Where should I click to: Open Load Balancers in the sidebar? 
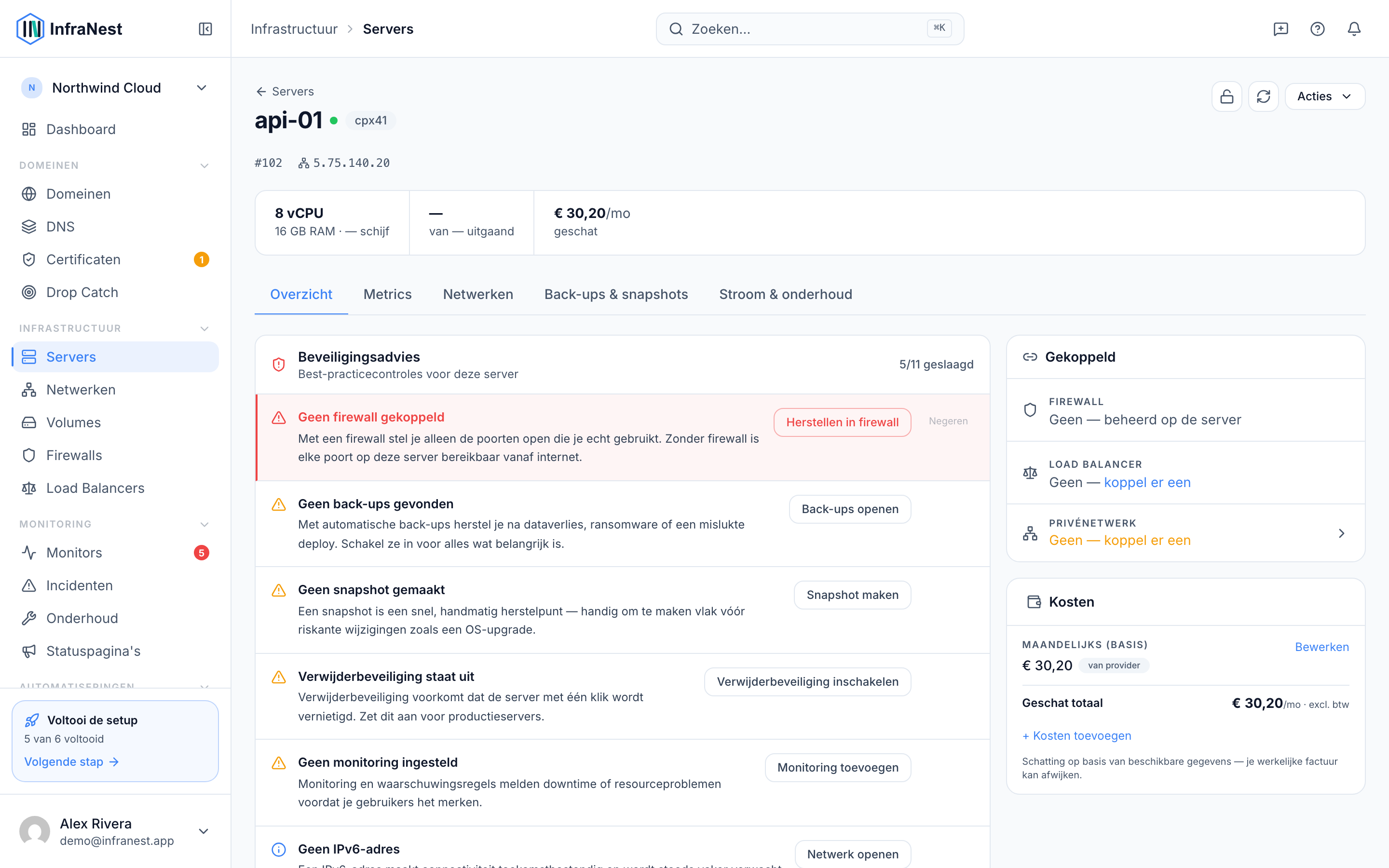pos(115,488)
